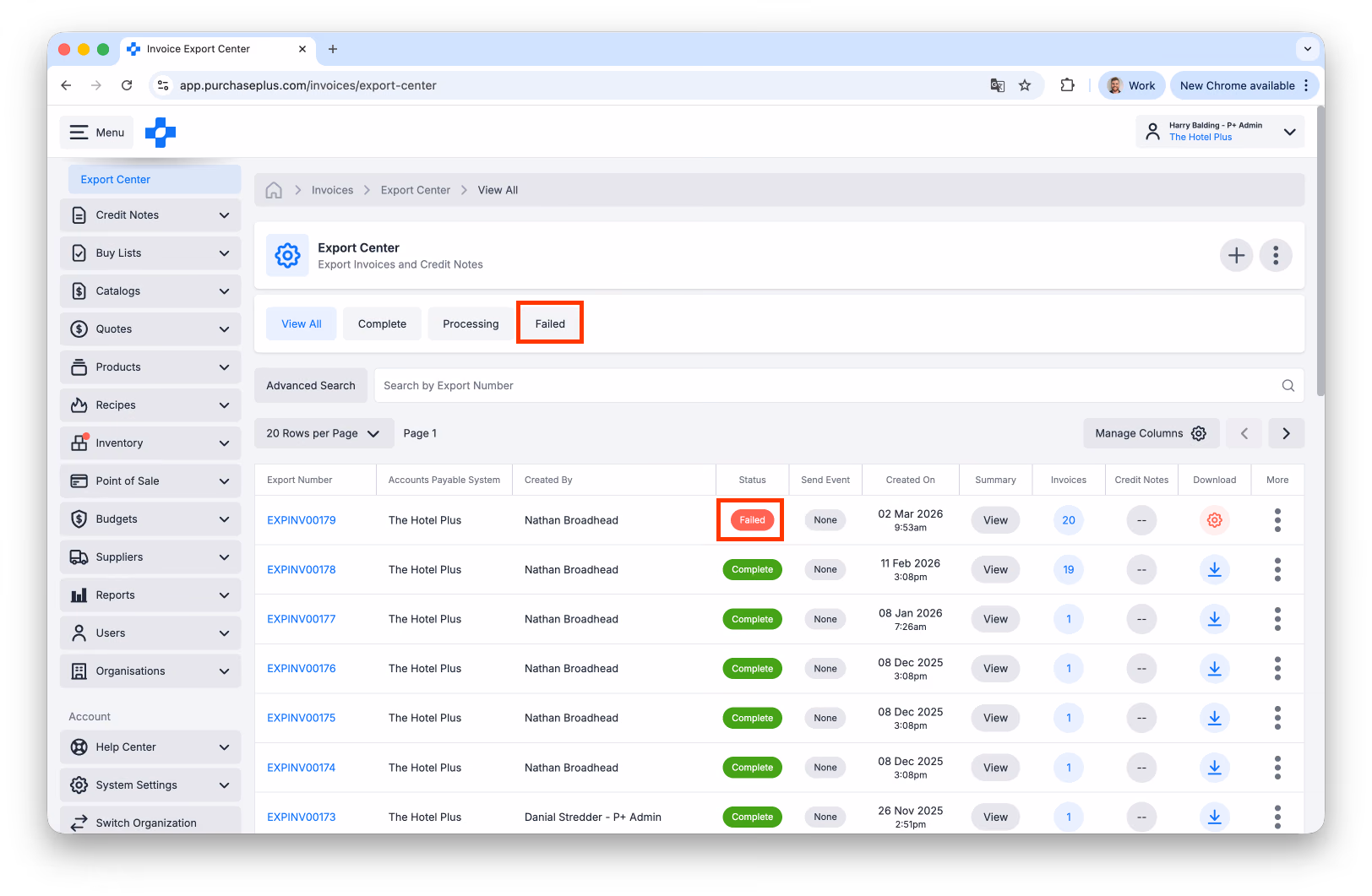Image resolution: width=1372 pixels, height=896 pixels.
Task: Click the Export Center breadcrumb
Action: pyautogui.click(x=416, y=190)
